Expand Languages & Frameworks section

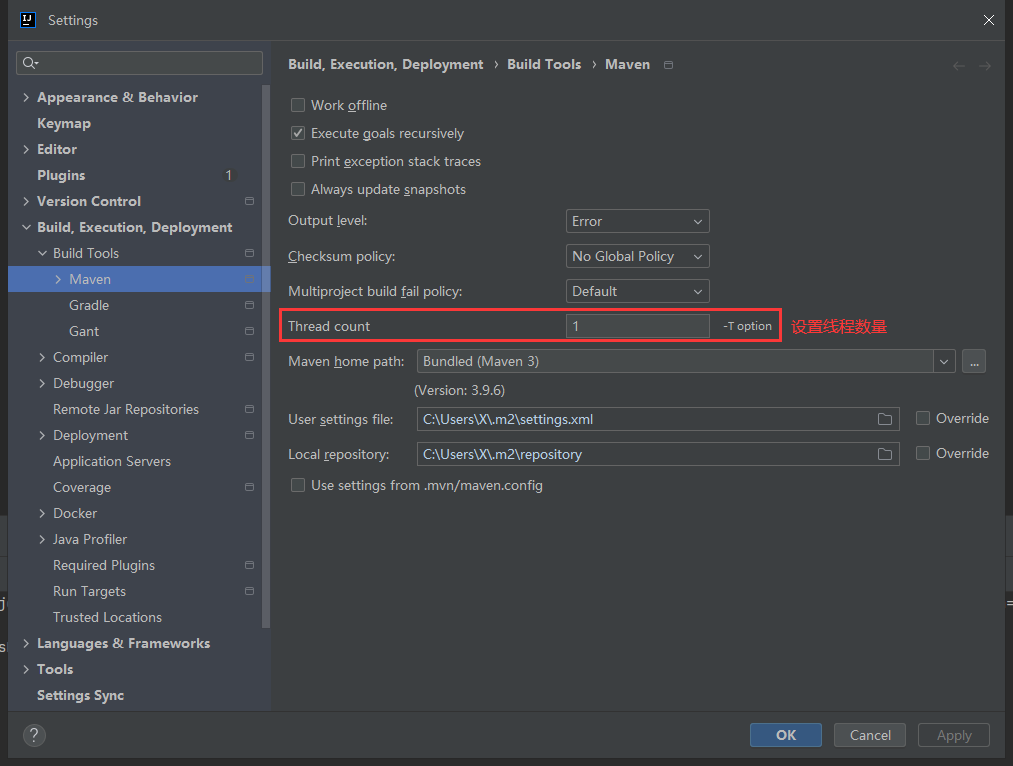[x=26, y=643]
